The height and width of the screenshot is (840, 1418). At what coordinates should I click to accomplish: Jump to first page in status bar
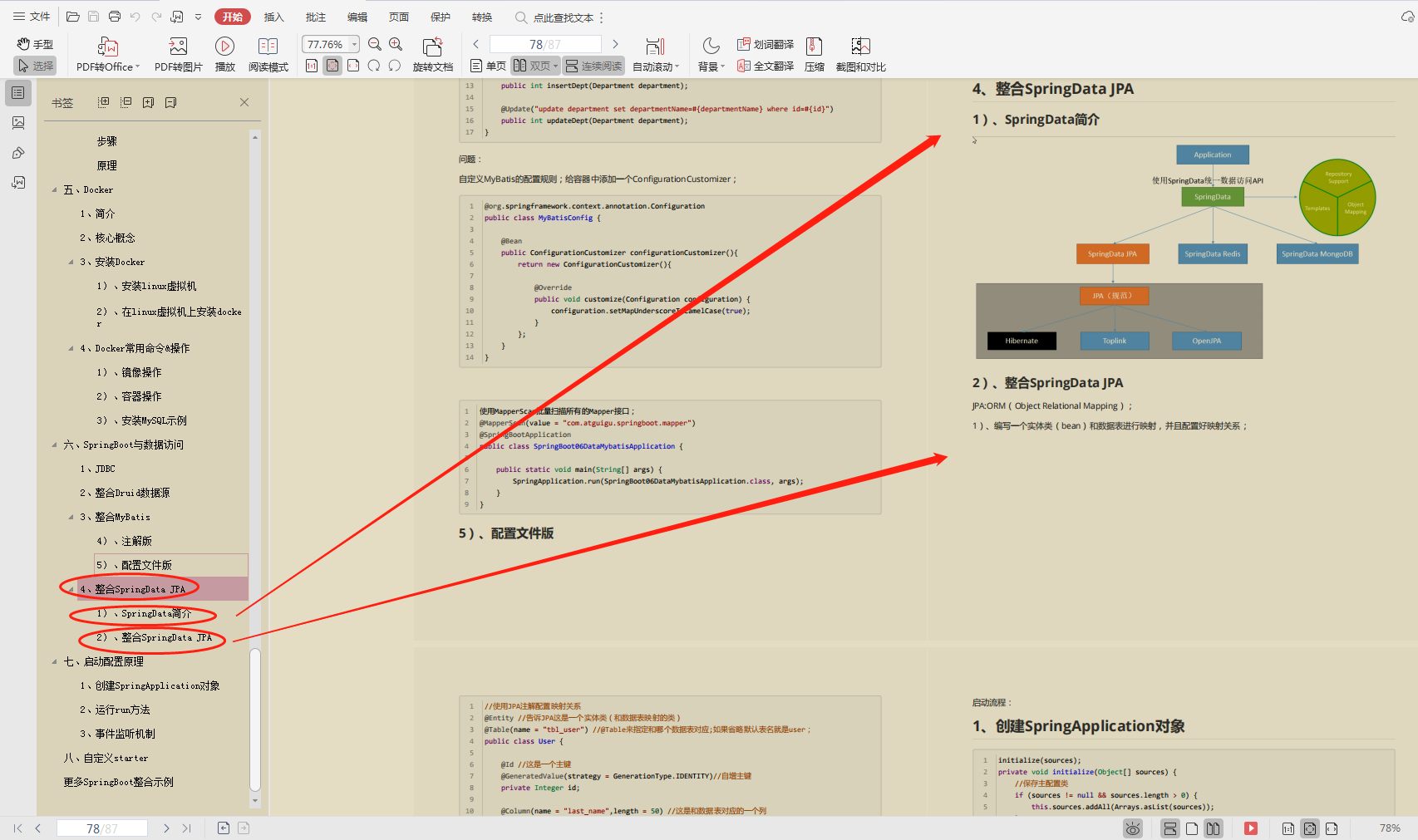pos(18,828)
